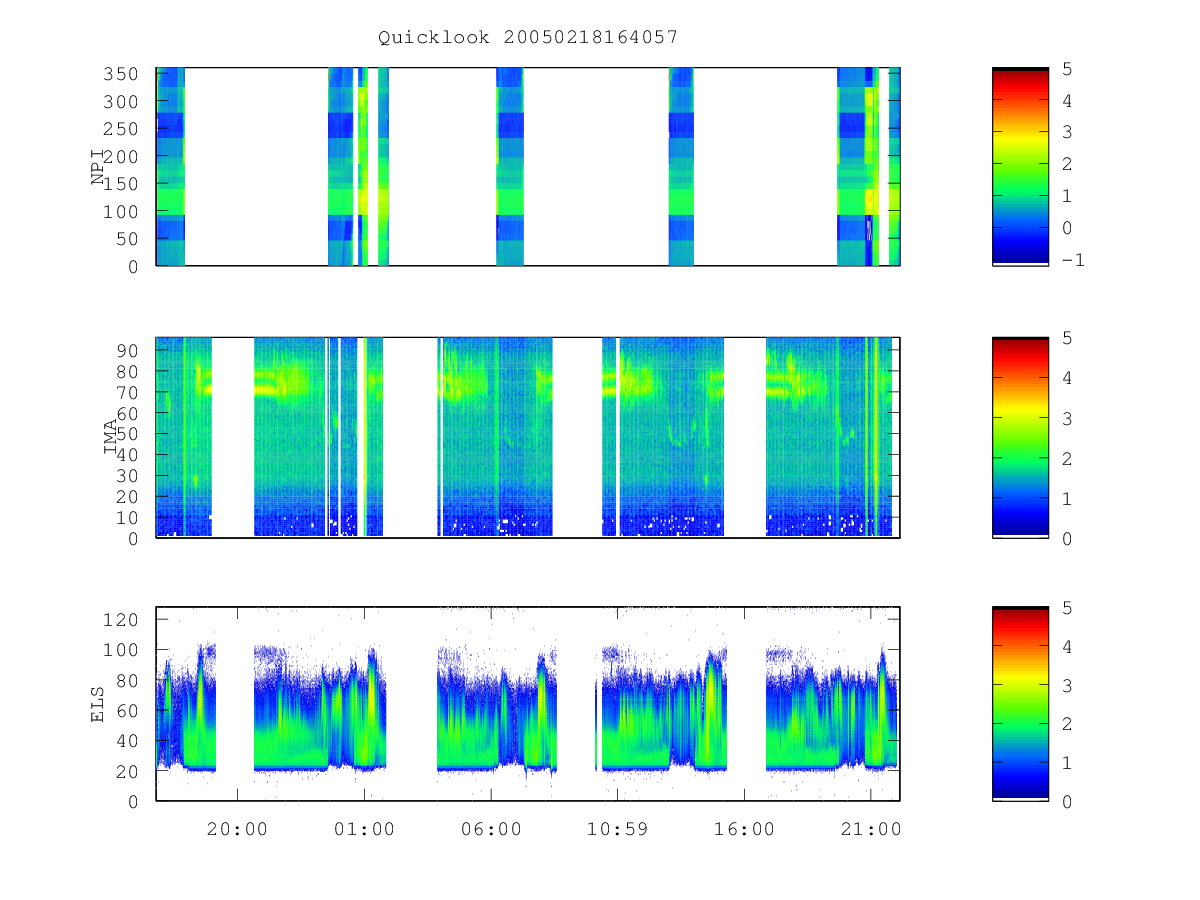Screen dimensions: 1200x900
Task: Click the 120 tick on ELS axis
Action: [x=123, y=619]
